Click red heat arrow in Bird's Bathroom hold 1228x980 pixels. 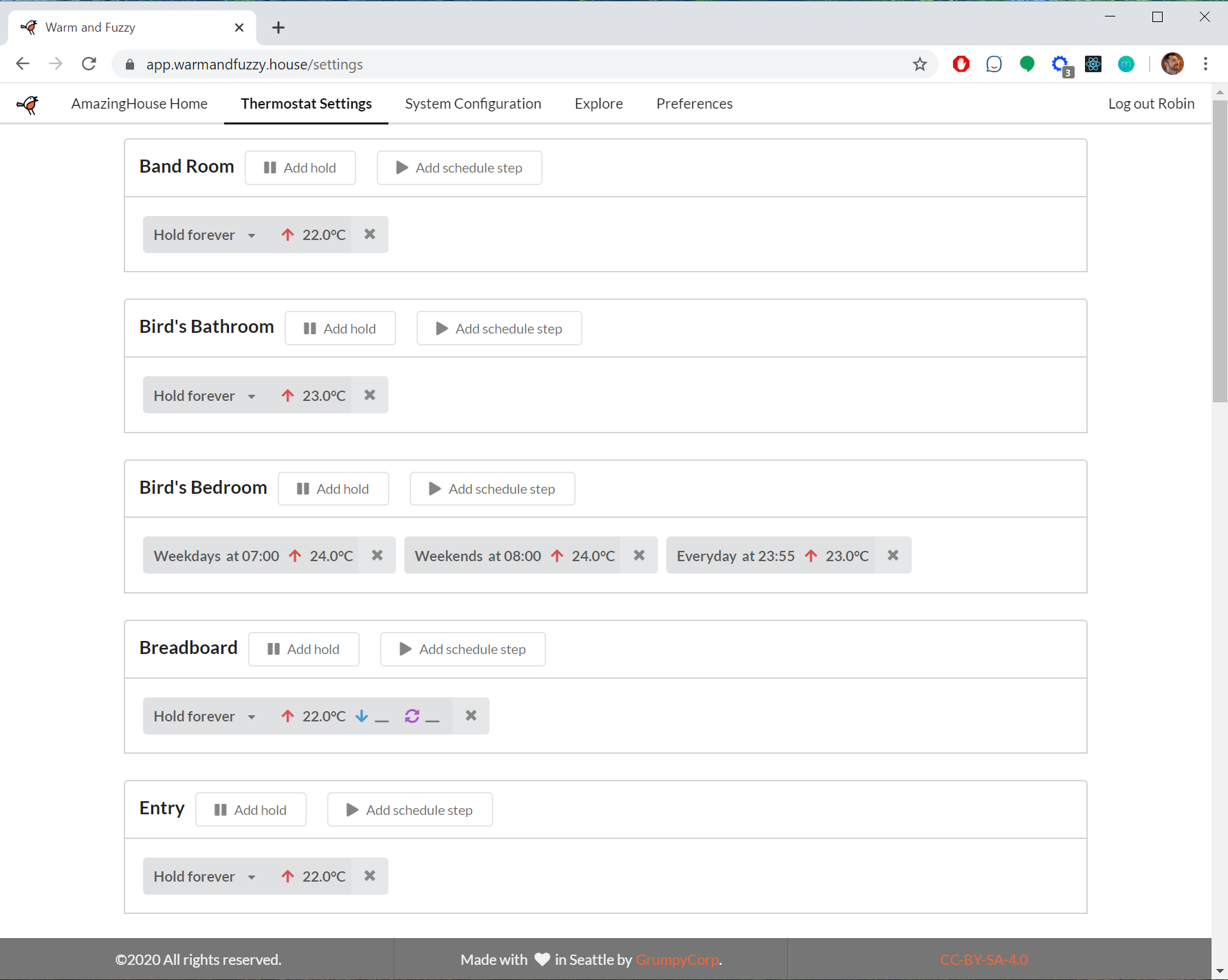coord(287,395)
